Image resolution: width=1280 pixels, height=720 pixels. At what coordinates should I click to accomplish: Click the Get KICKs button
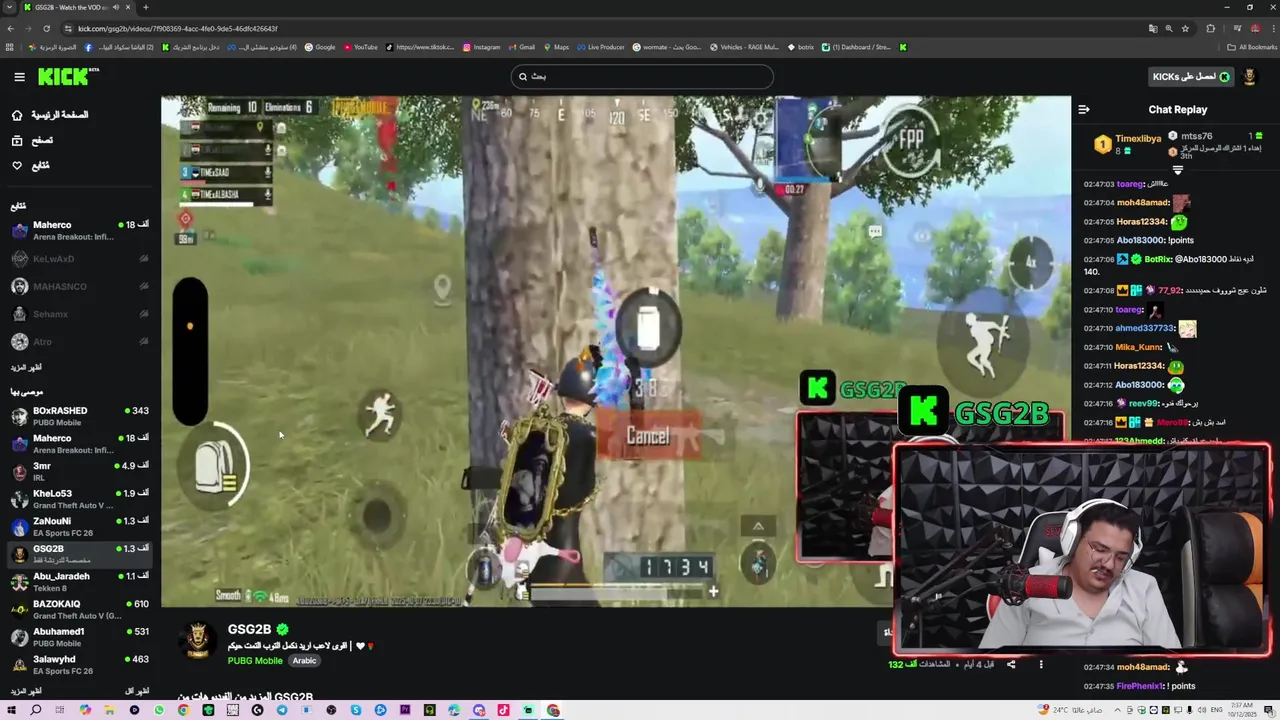pos(1191,77)
